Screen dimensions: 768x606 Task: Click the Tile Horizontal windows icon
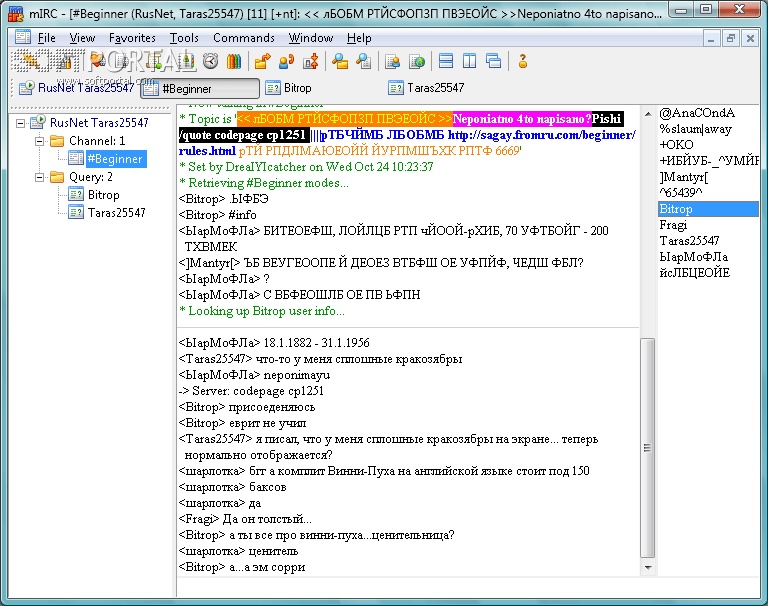(x=446, y=61)
